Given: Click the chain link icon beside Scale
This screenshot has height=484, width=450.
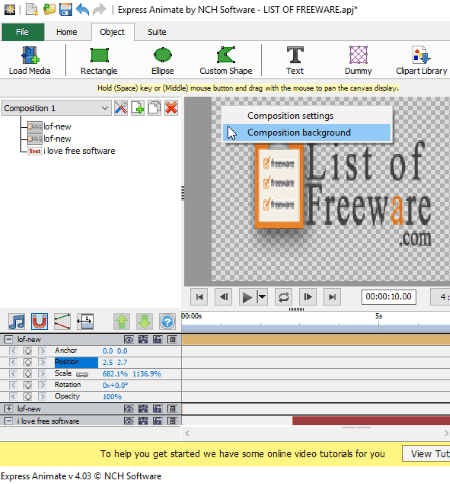Looking at the screenshot, I should pyautogui.click(x=82, y=374).
